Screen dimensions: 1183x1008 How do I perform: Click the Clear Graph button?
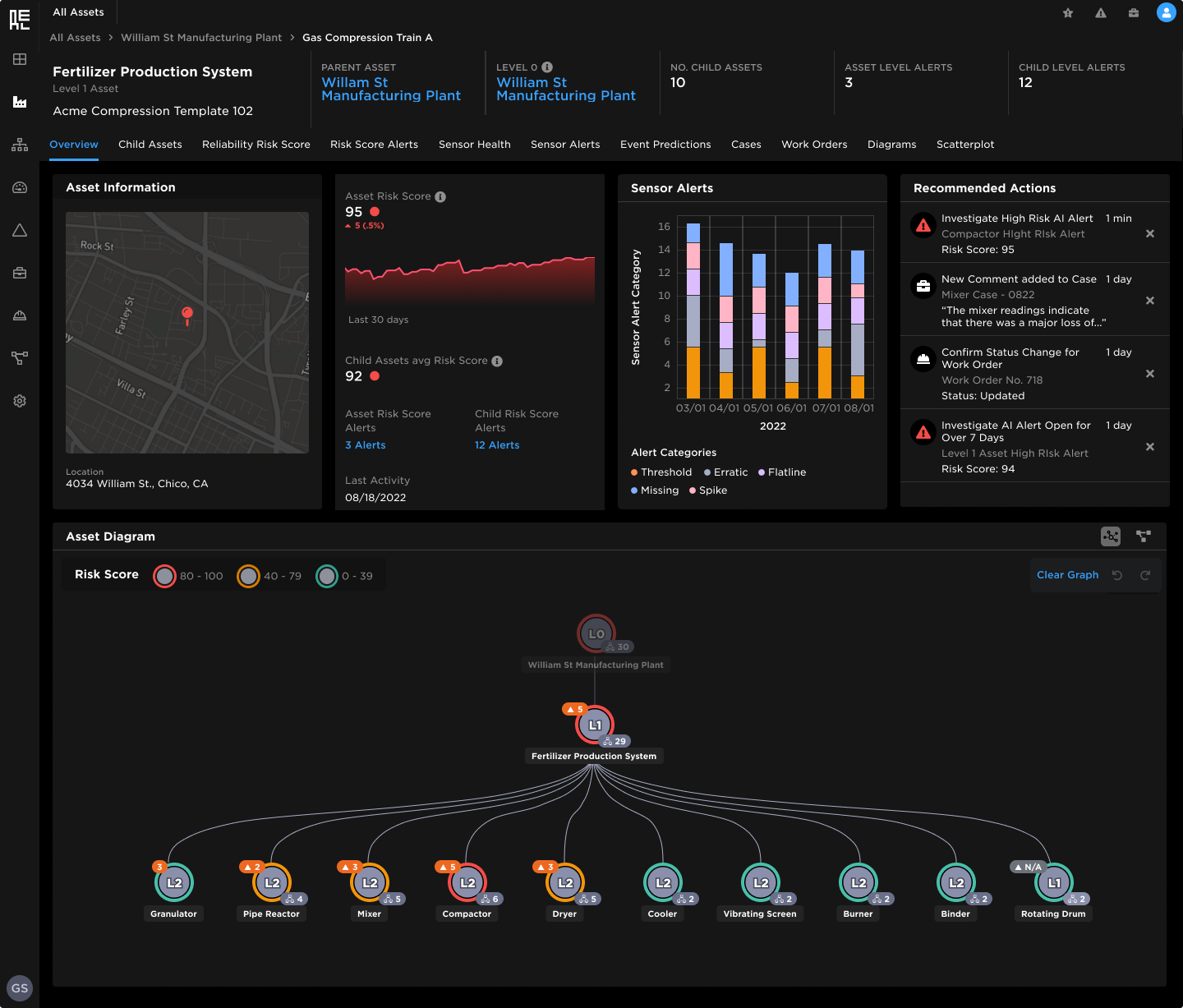1067,575
